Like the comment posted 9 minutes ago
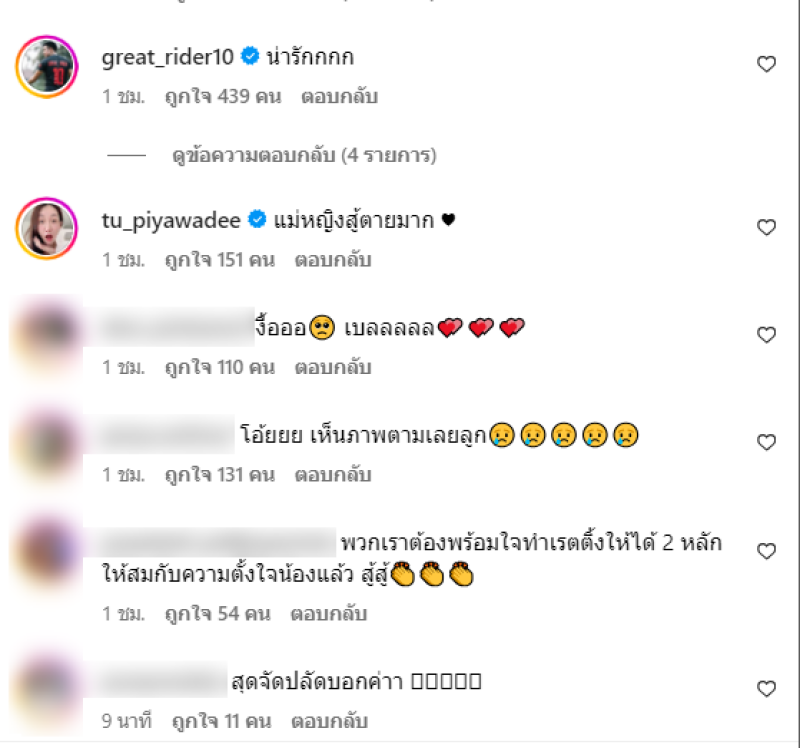This screenshot has height=748, width=800. [x=766, y=689]
